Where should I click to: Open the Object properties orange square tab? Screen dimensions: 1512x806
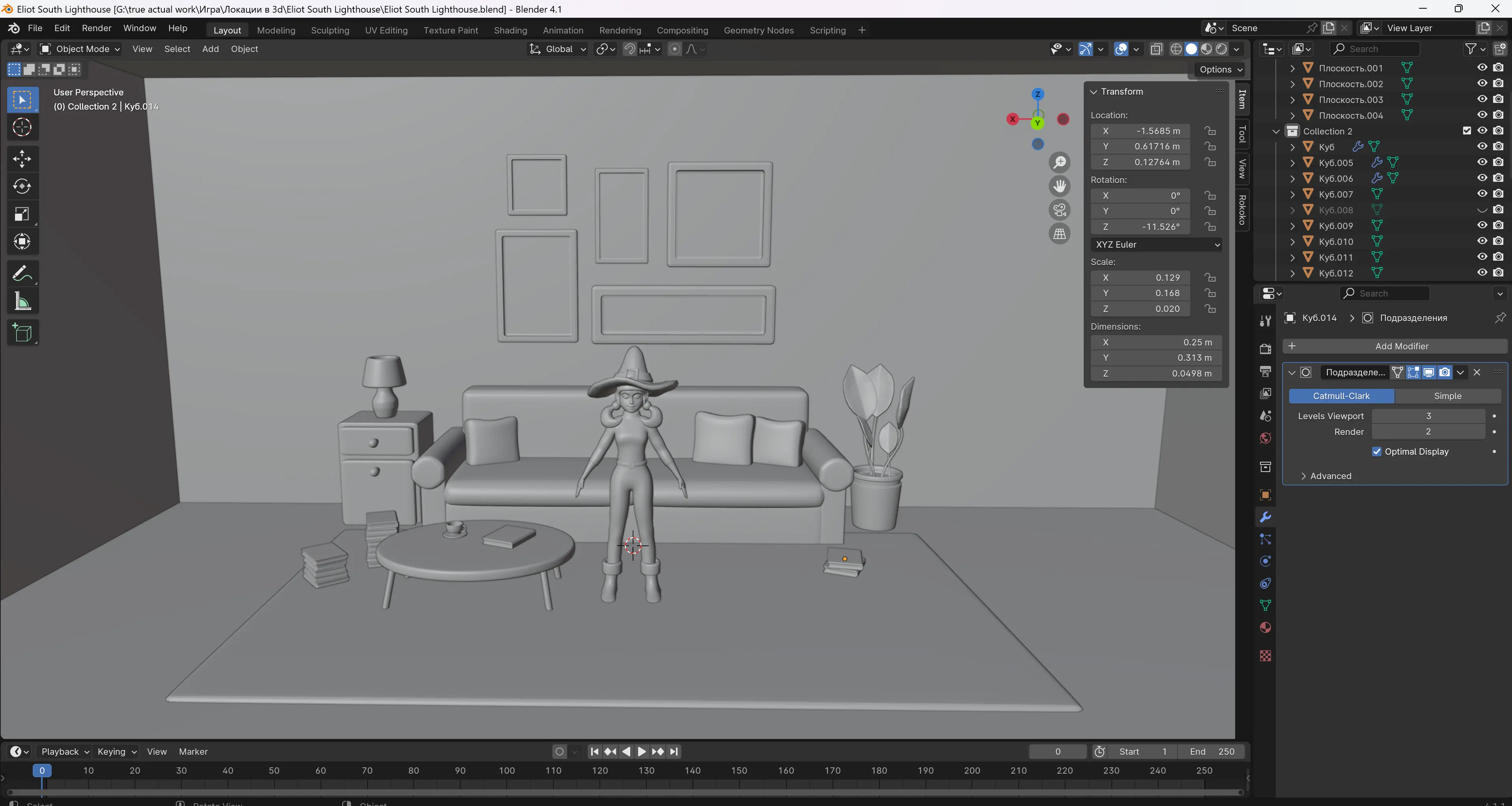click(x=1266, y=495)
